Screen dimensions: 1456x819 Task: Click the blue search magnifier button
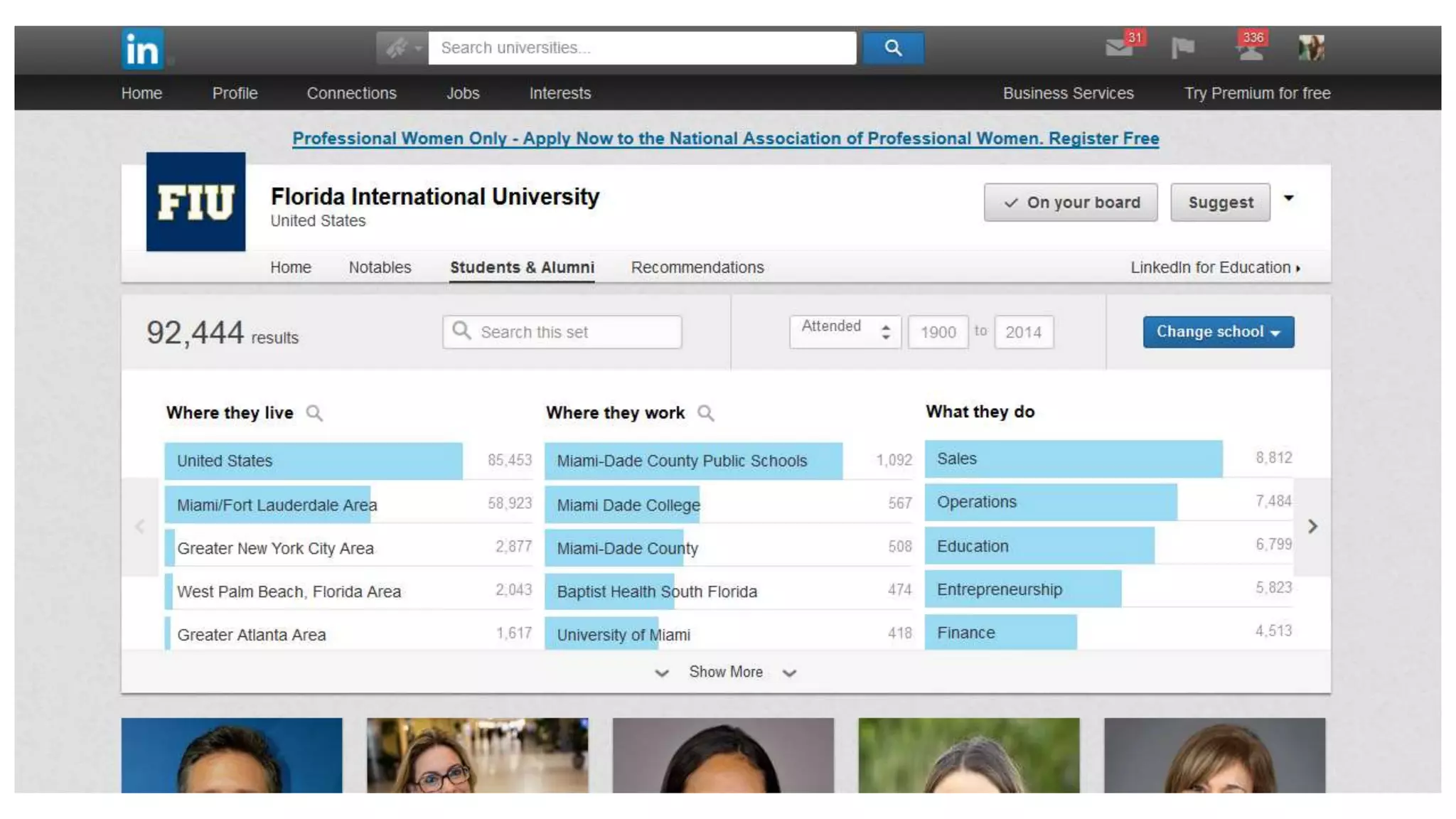[893, 48]
